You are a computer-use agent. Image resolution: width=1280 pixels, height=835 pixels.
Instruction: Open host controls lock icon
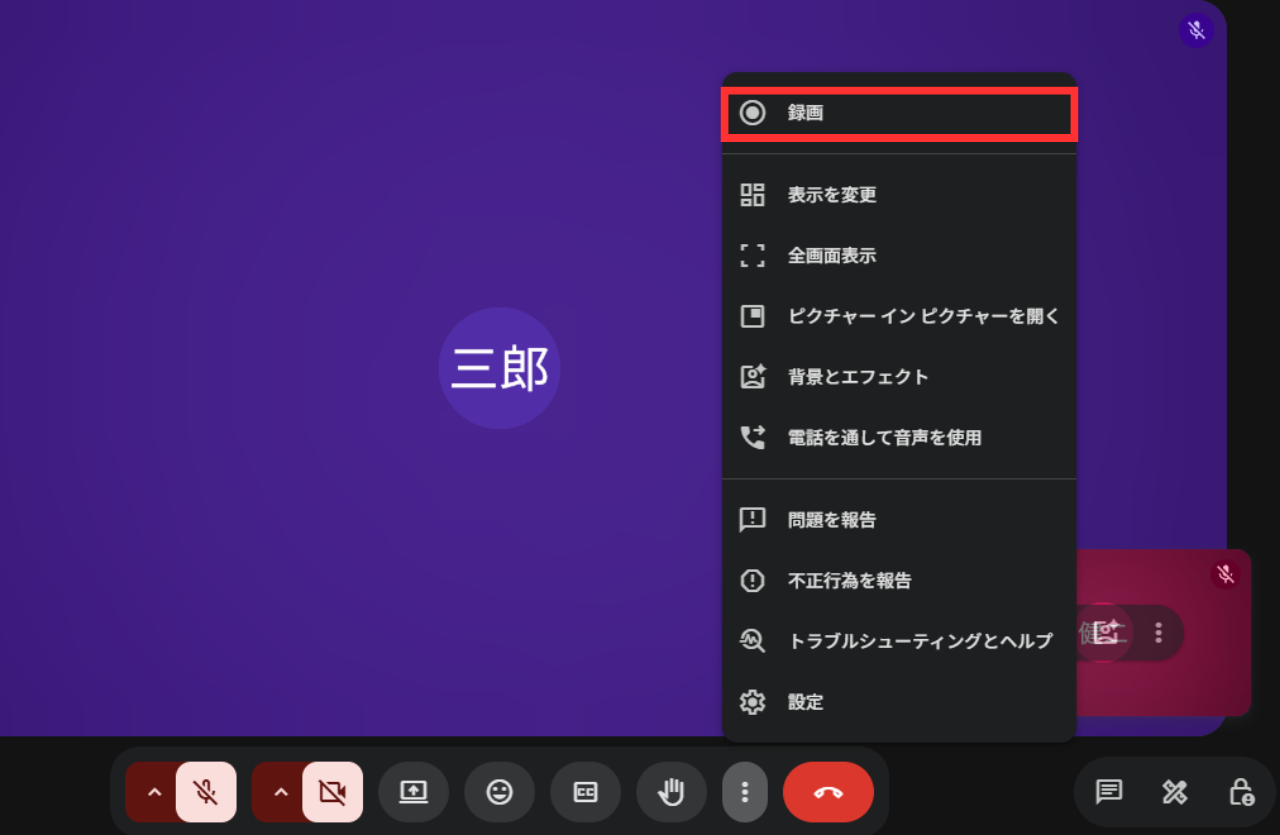pos(1241,792)
